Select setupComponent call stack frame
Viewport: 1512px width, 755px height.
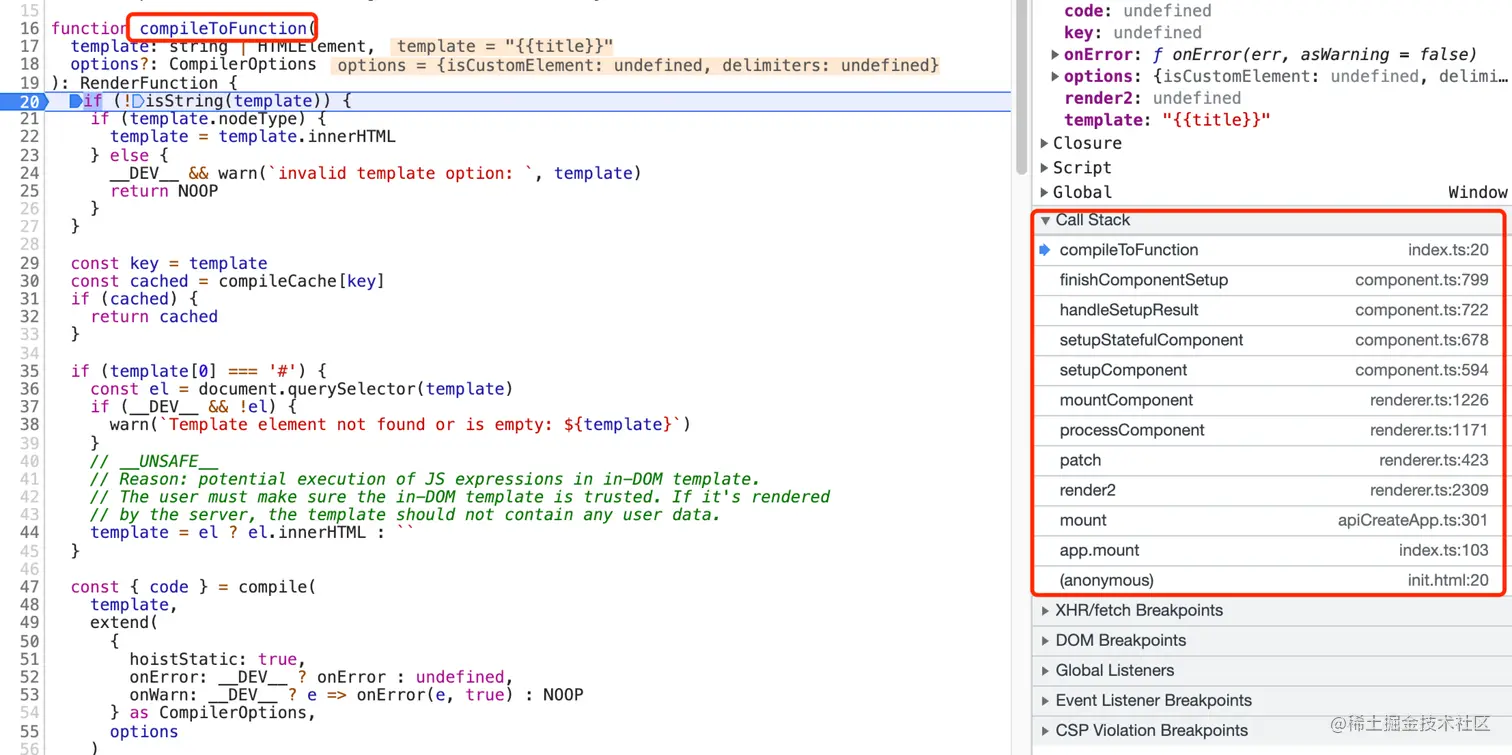(1269, 370)
